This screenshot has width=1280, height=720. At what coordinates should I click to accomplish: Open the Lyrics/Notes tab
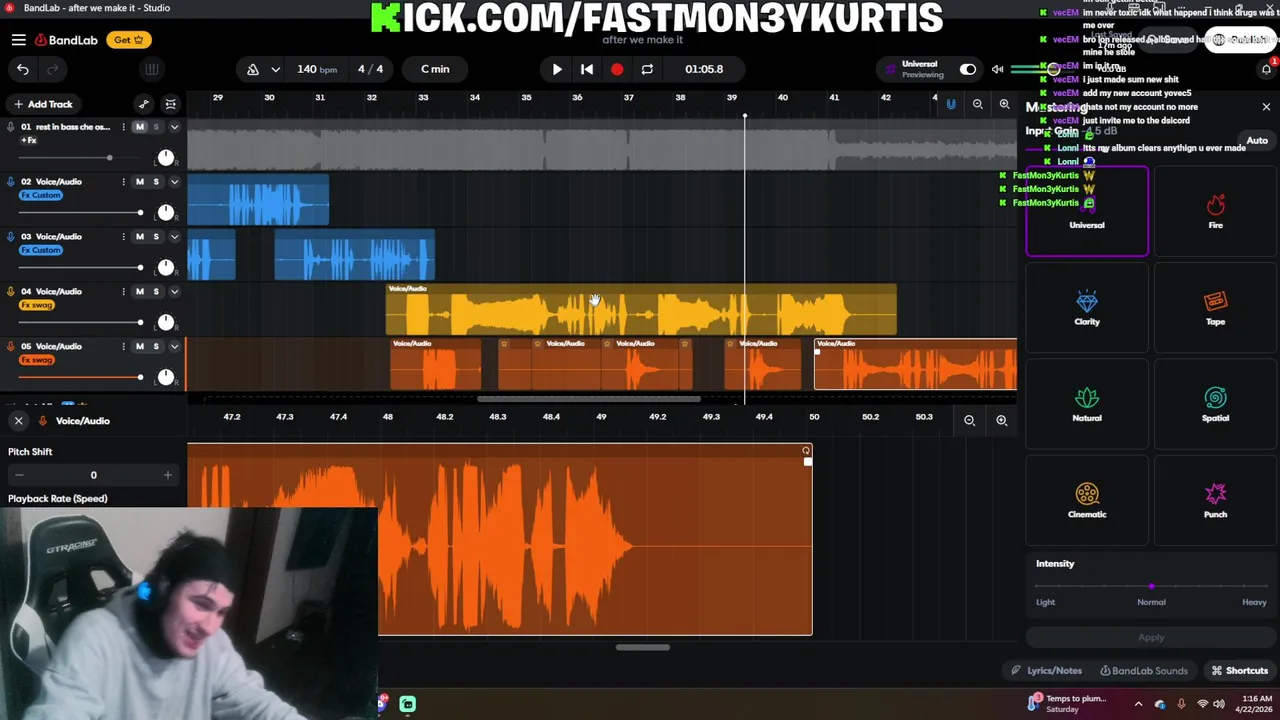click(1046, 671)
